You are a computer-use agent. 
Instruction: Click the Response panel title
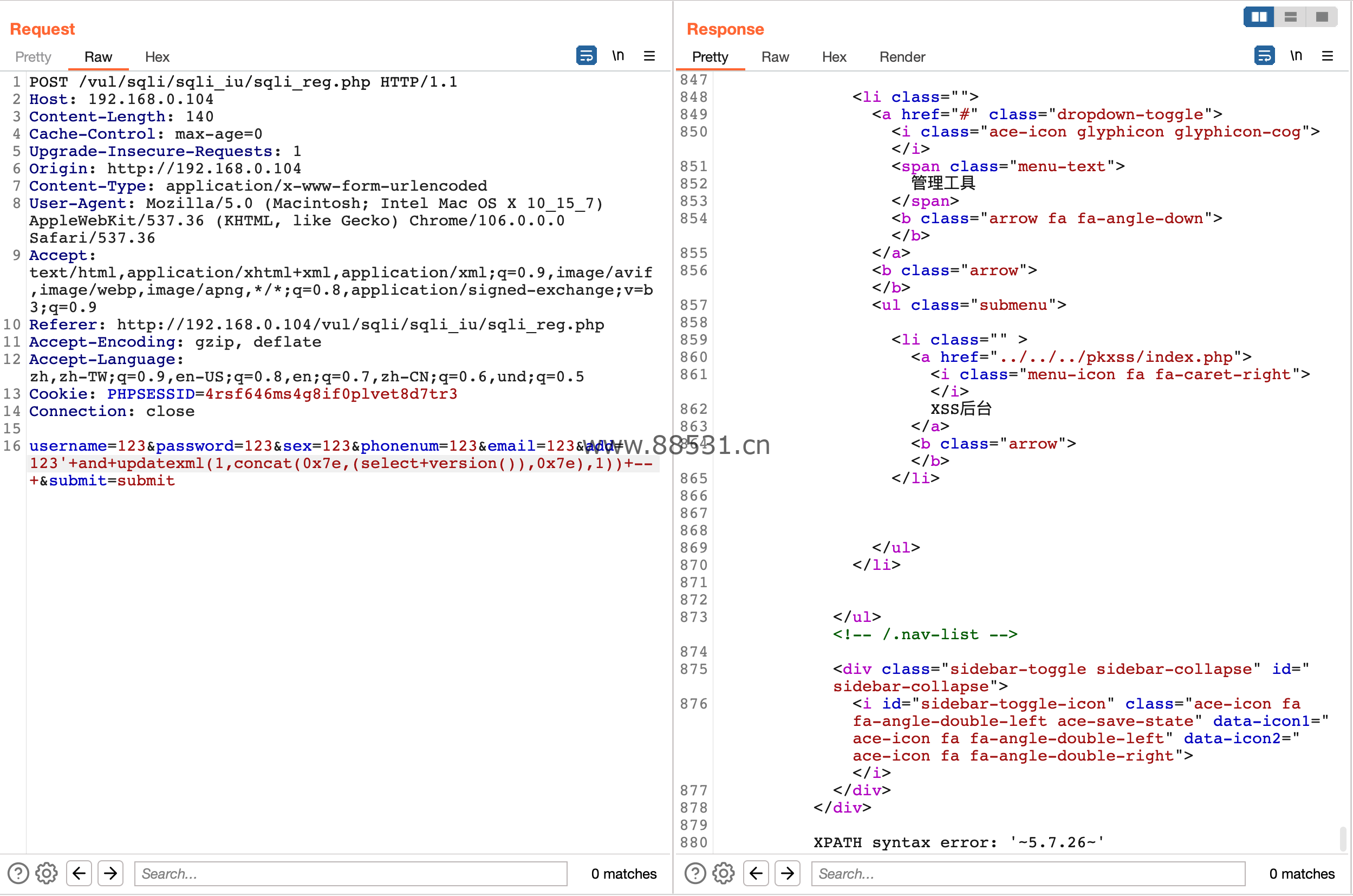tap(725, 29)
